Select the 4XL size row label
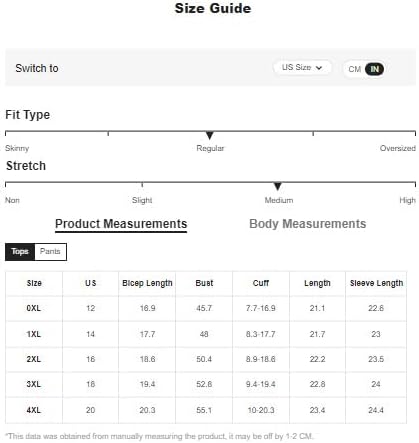This screenshot has height=443, width=419. [x=34, y=410]
